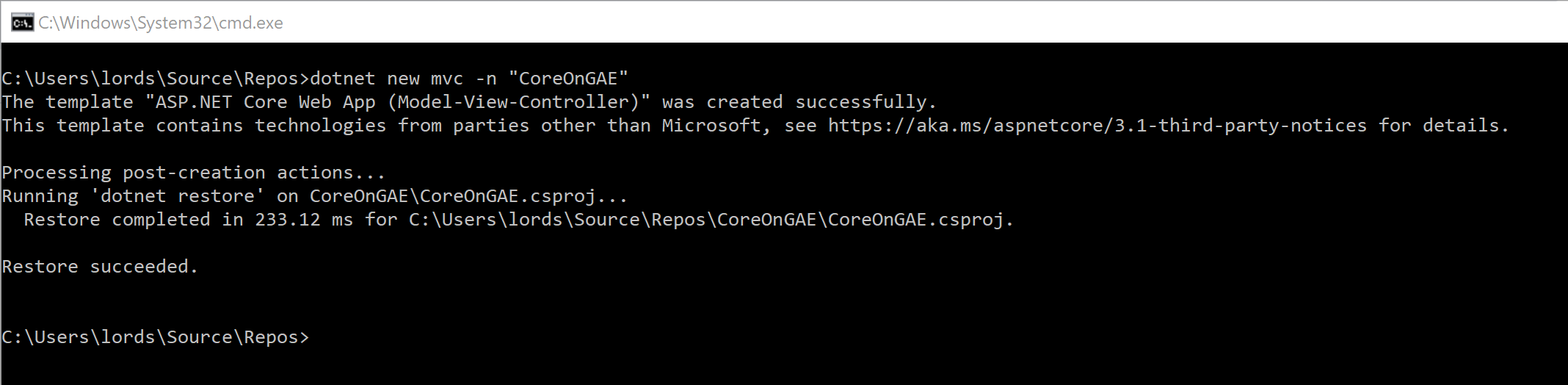Click "(Model-View-Controller)" text
This screenshot has width=1568, height=385.
point(514,102)
